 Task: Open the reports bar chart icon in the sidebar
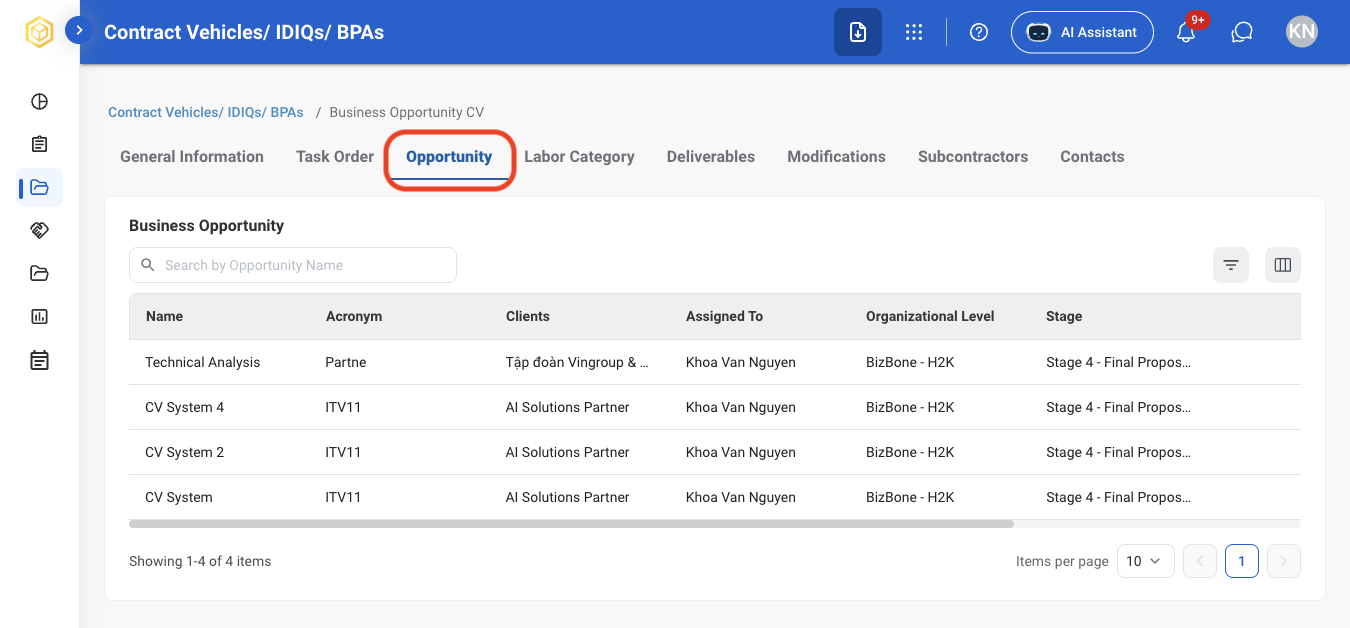tap(39, 316)
